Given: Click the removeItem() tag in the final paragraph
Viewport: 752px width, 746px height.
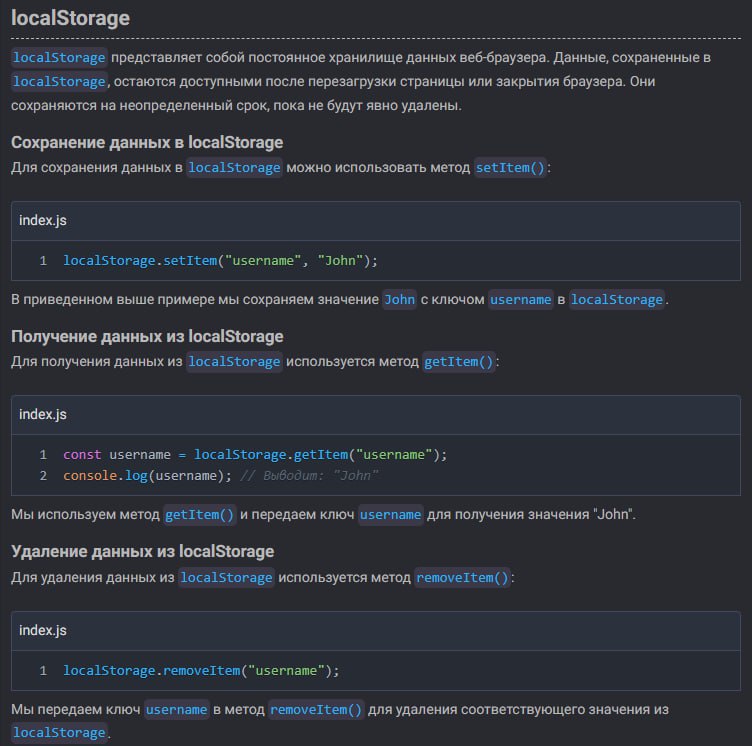Looking at the screenshot, I should (316, 709).
